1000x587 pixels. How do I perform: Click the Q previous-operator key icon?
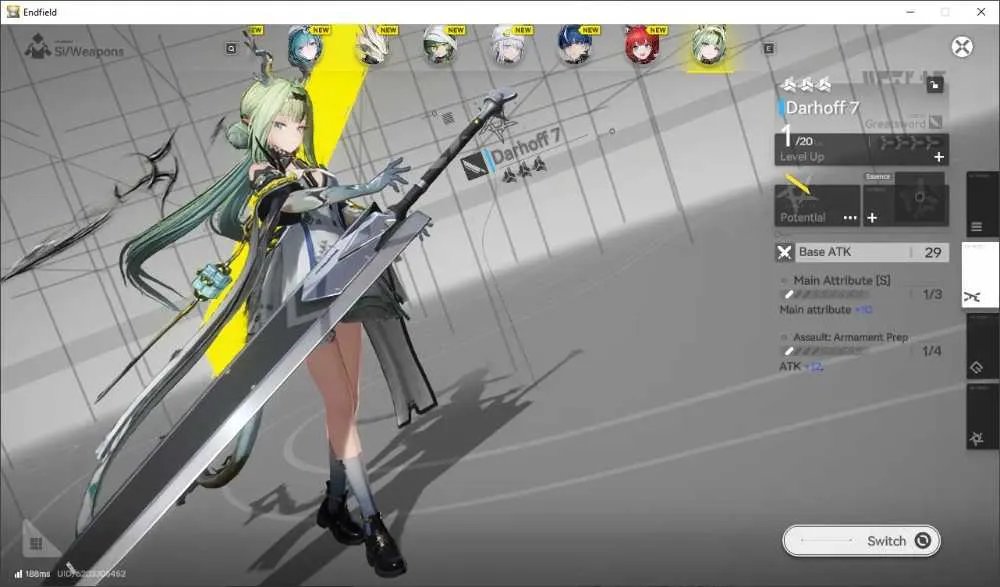232,48
